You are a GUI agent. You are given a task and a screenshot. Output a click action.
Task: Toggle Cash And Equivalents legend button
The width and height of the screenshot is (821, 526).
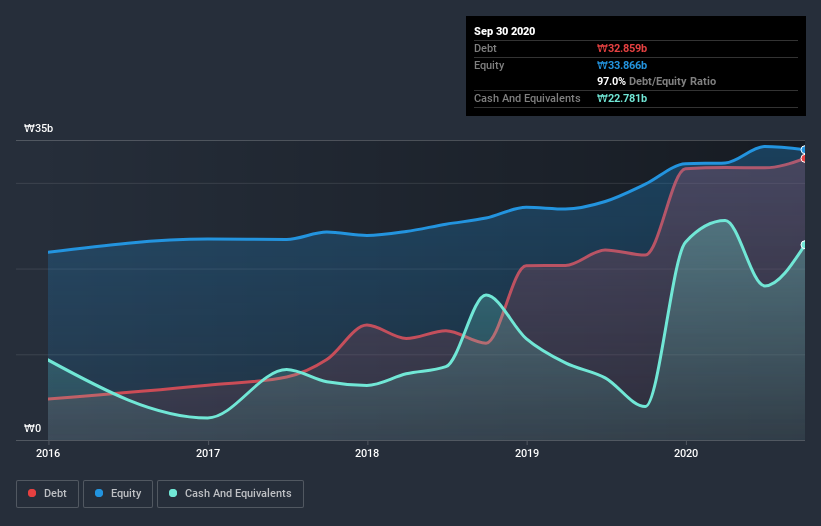pos(230,494)
